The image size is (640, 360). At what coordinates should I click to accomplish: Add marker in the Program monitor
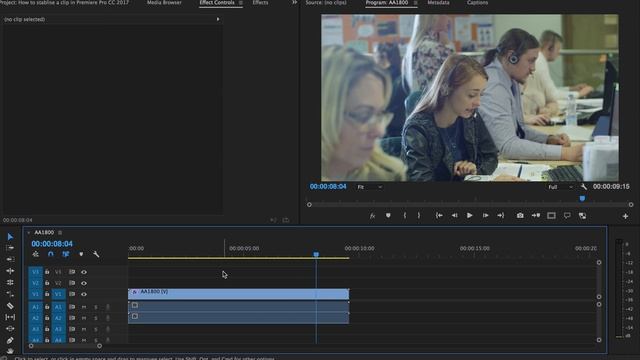pos(388,216)
